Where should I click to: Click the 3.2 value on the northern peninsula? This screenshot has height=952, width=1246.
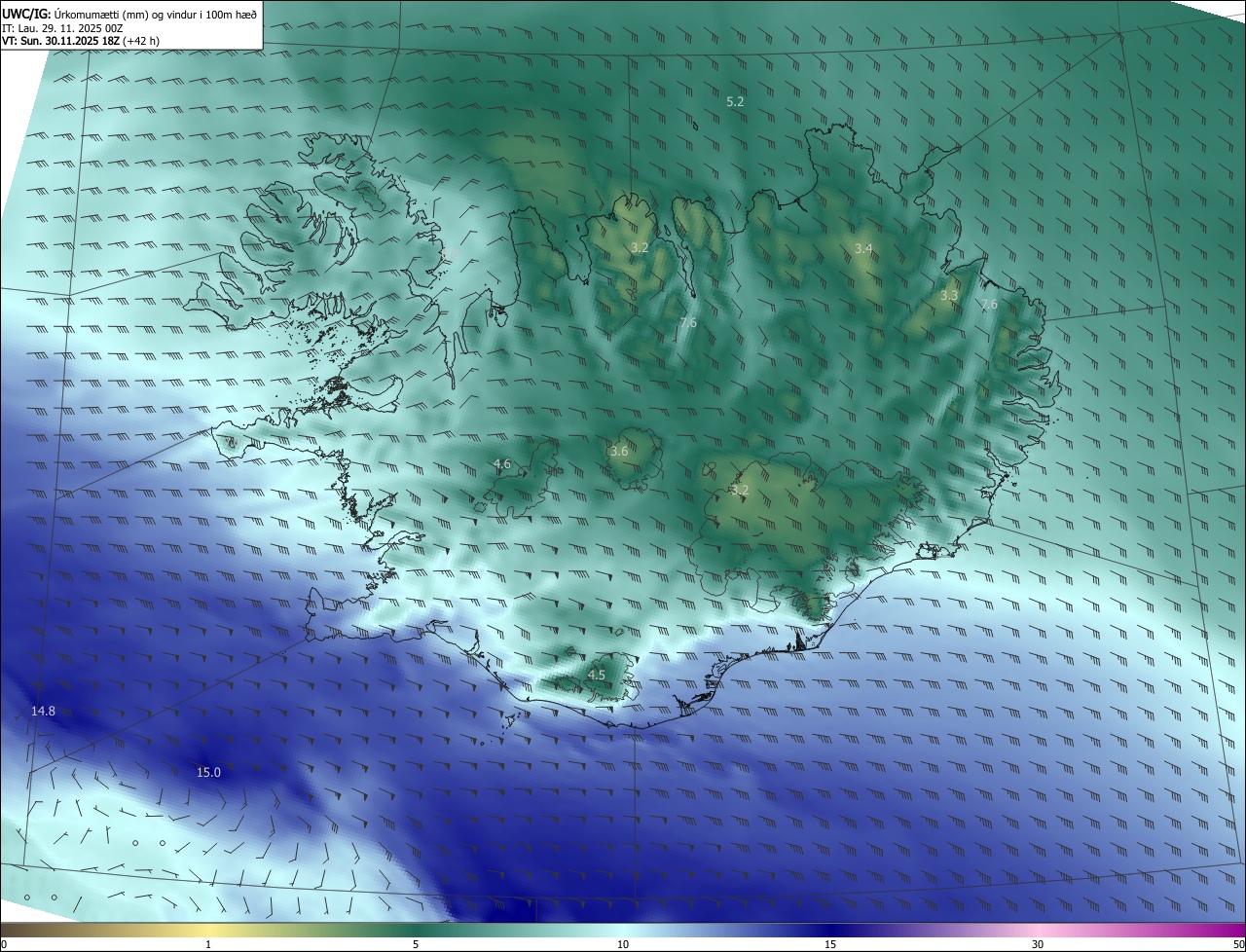pyautogui.click(x=640, y=248)
